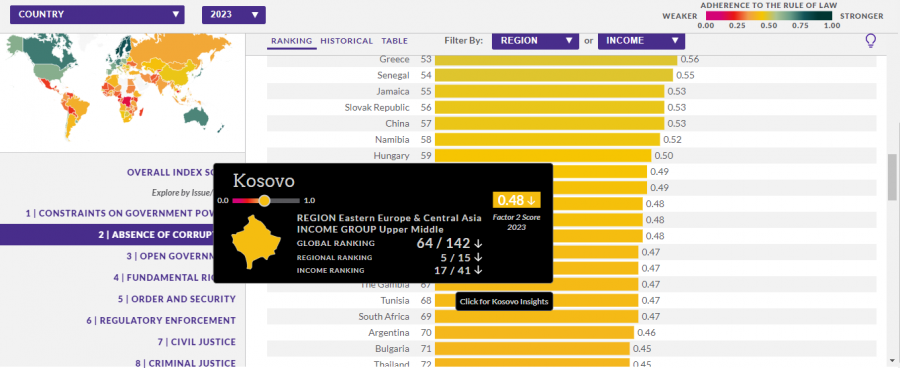Click the Argentina 0.46 bar

534,333
